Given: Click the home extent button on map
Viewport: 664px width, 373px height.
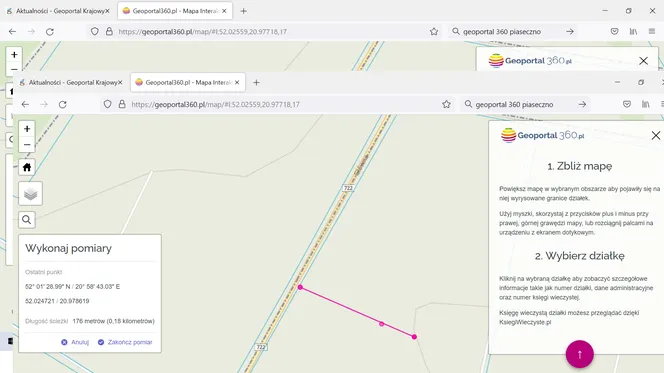Looking at the screenshot, I should click(x=27, y=167).
